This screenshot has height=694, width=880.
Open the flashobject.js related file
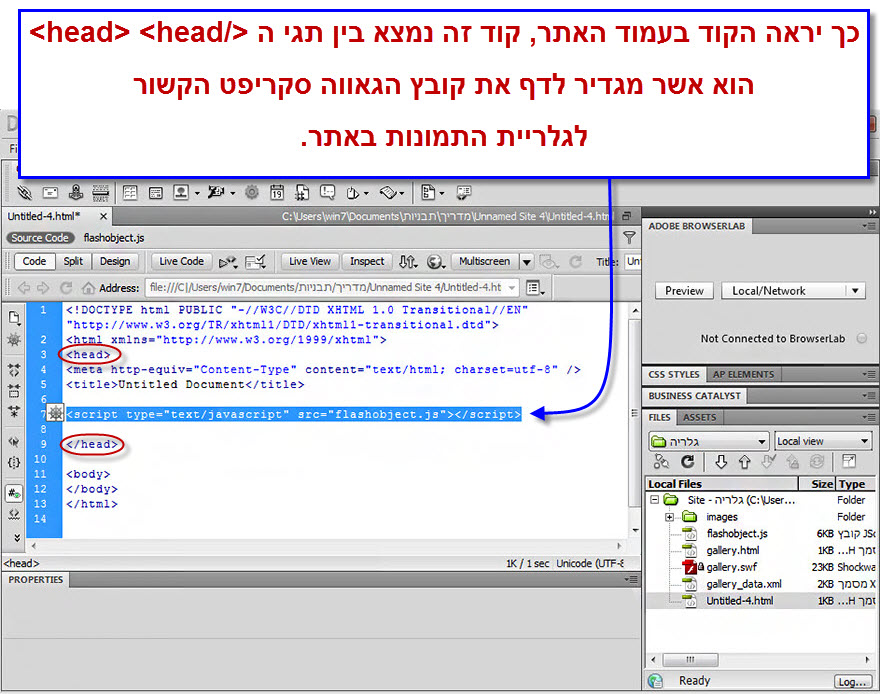point(114,238)
